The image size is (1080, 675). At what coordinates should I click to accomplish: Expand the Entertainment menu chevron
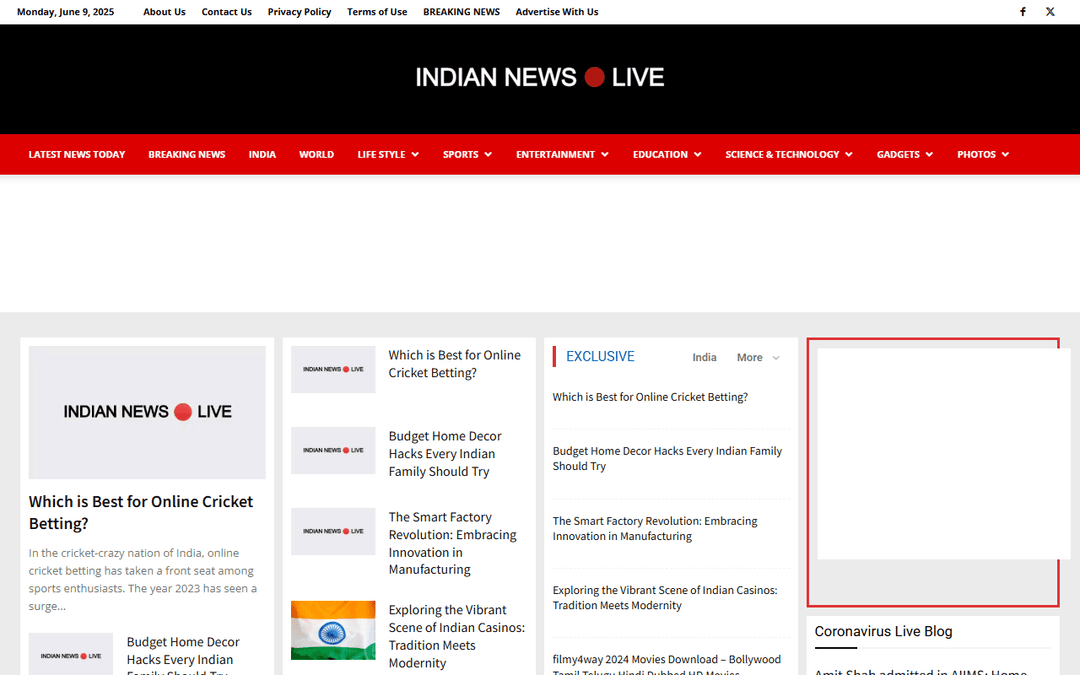605,154
